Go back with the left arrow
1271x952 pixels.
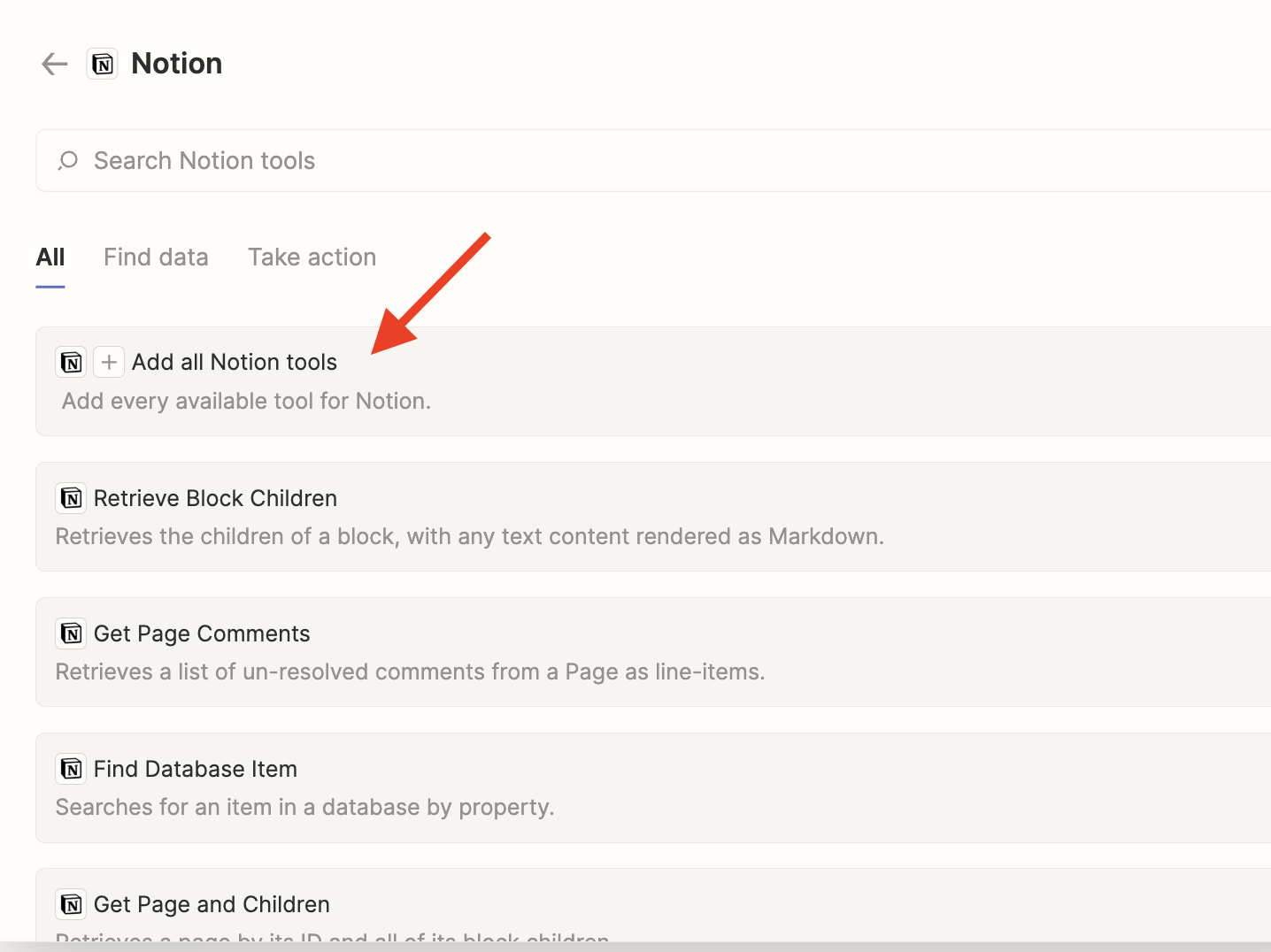tap(55, 64)
